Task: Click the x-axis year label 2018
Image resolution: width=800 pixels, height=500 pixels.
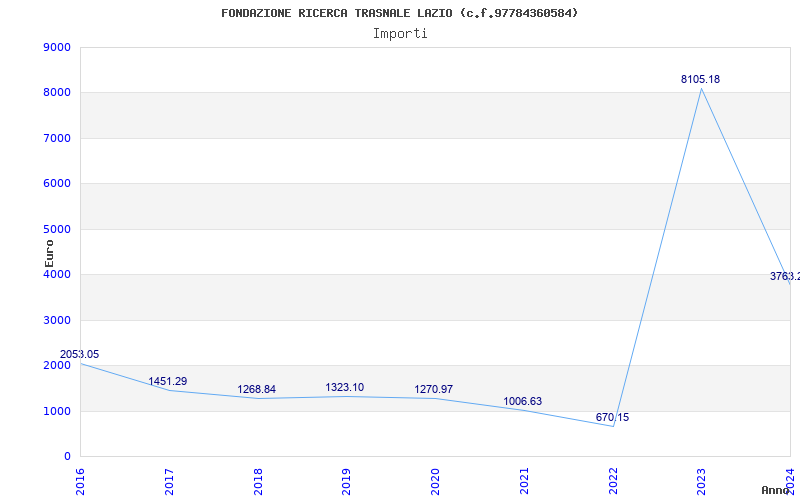Action: click(258, 482)
